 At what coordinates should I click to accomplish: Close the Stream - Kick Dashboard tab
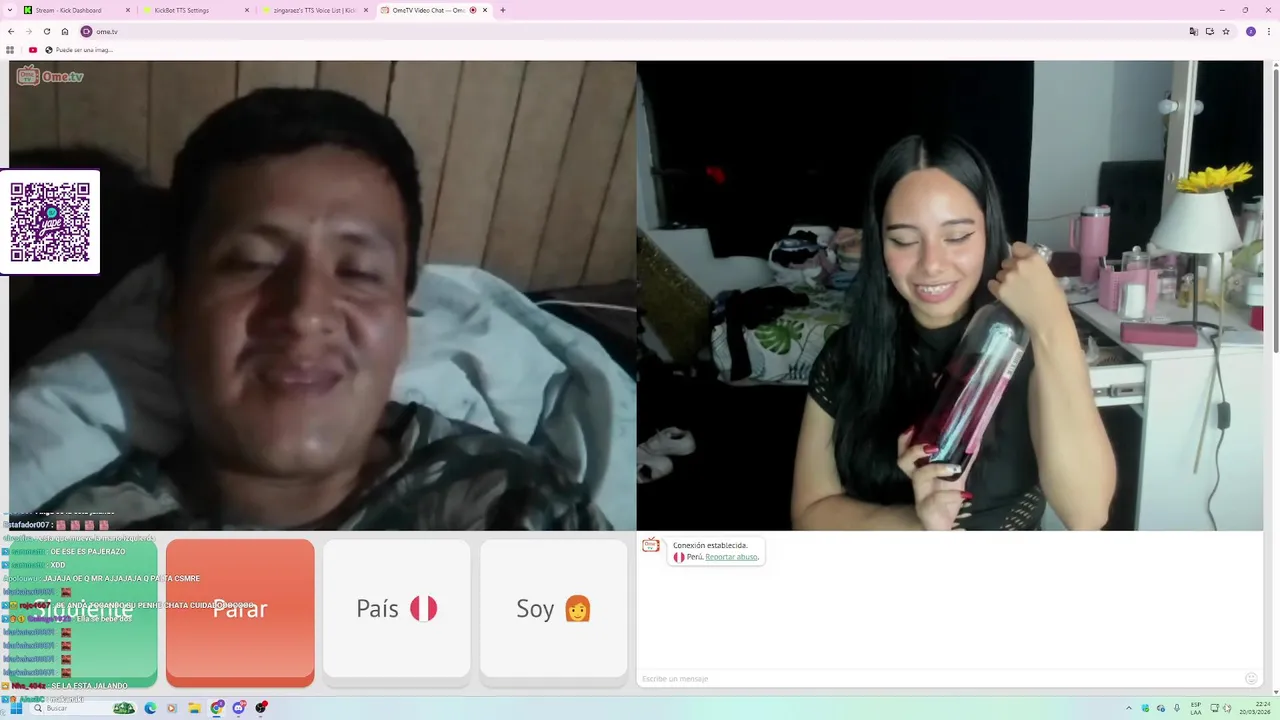[x=128, y=10]
